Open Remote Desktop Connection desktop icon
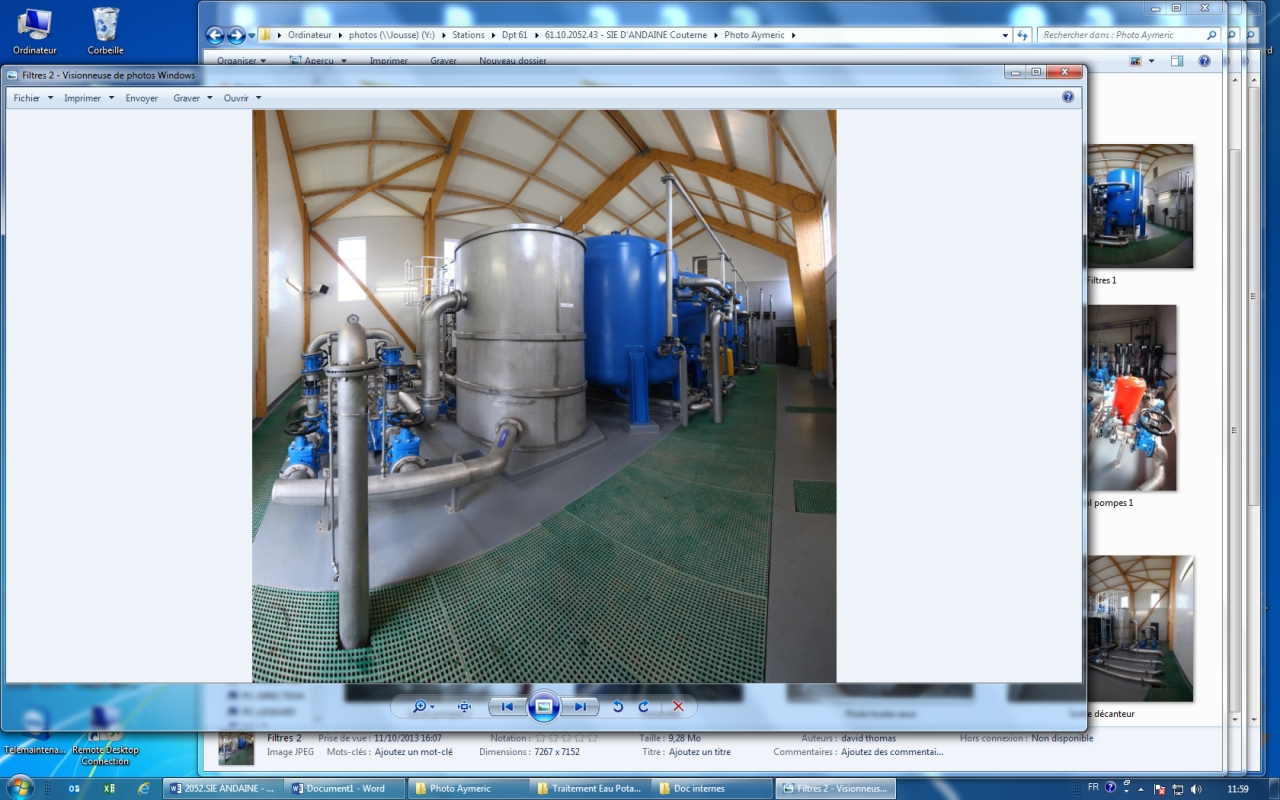 click(105, 736)
